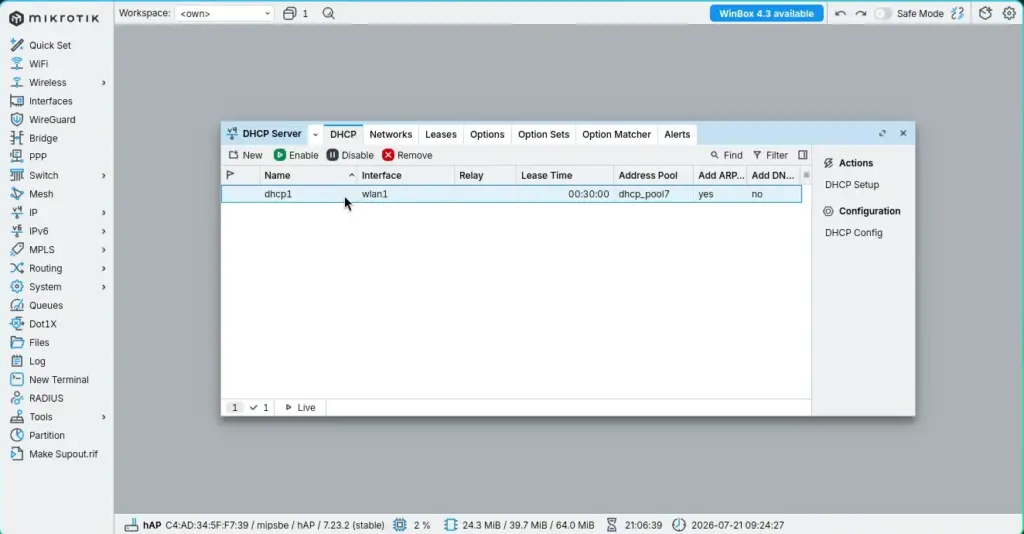This screenshot has height=534, width=1024.
Task: Toggle Live updating in footer
Action: 300,407
